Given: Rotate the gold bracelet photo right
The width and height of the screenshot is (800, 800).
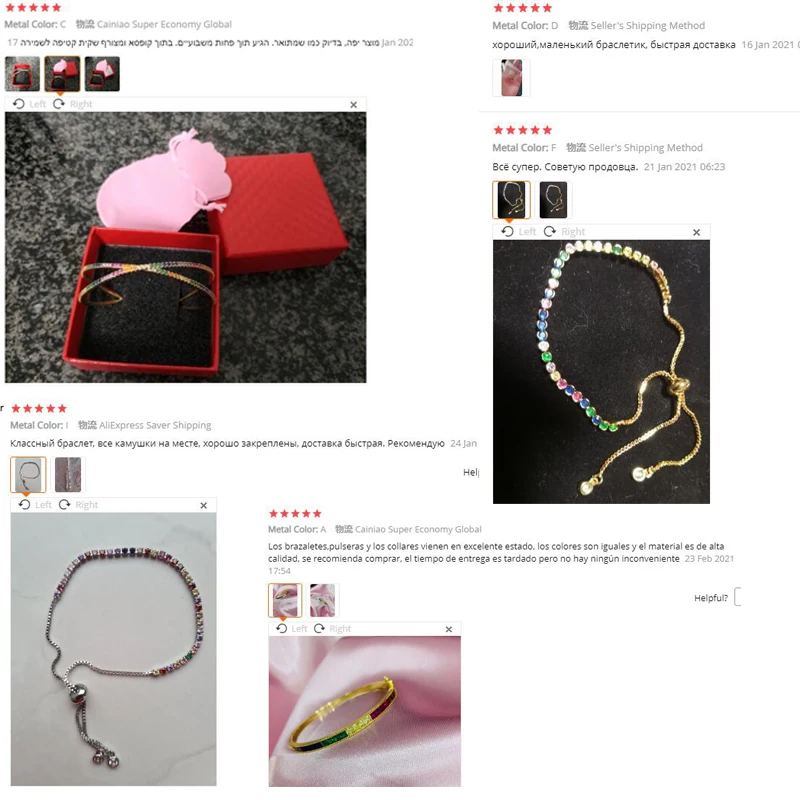Looking at the screenshot, I should point(564,232).
